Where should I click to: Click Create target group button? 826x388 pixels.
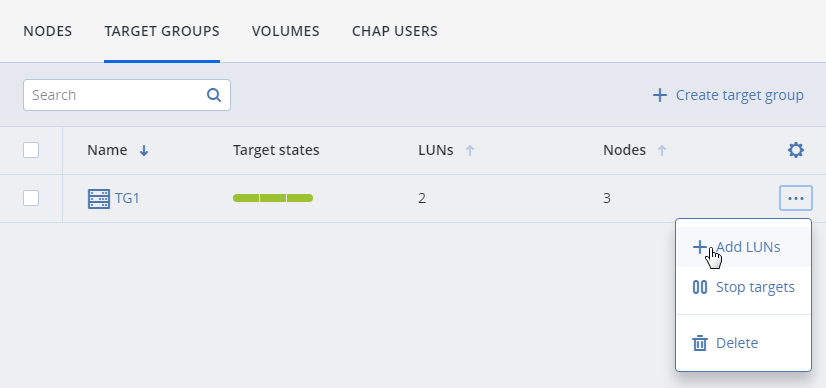(728, 95)
